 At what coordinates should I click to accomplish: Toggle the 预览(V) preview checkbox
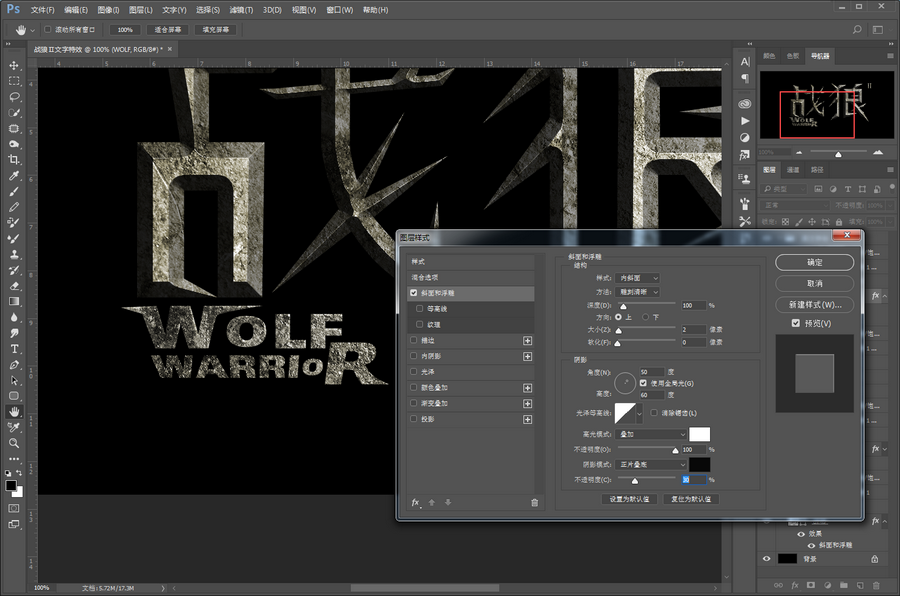795,323
